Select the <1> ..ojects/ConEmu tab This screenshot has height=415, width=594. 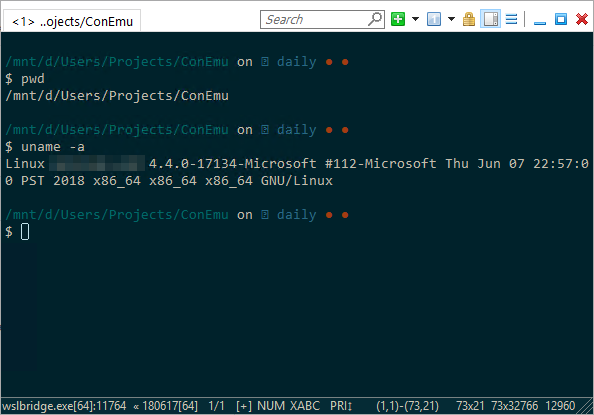click(72, 21)
